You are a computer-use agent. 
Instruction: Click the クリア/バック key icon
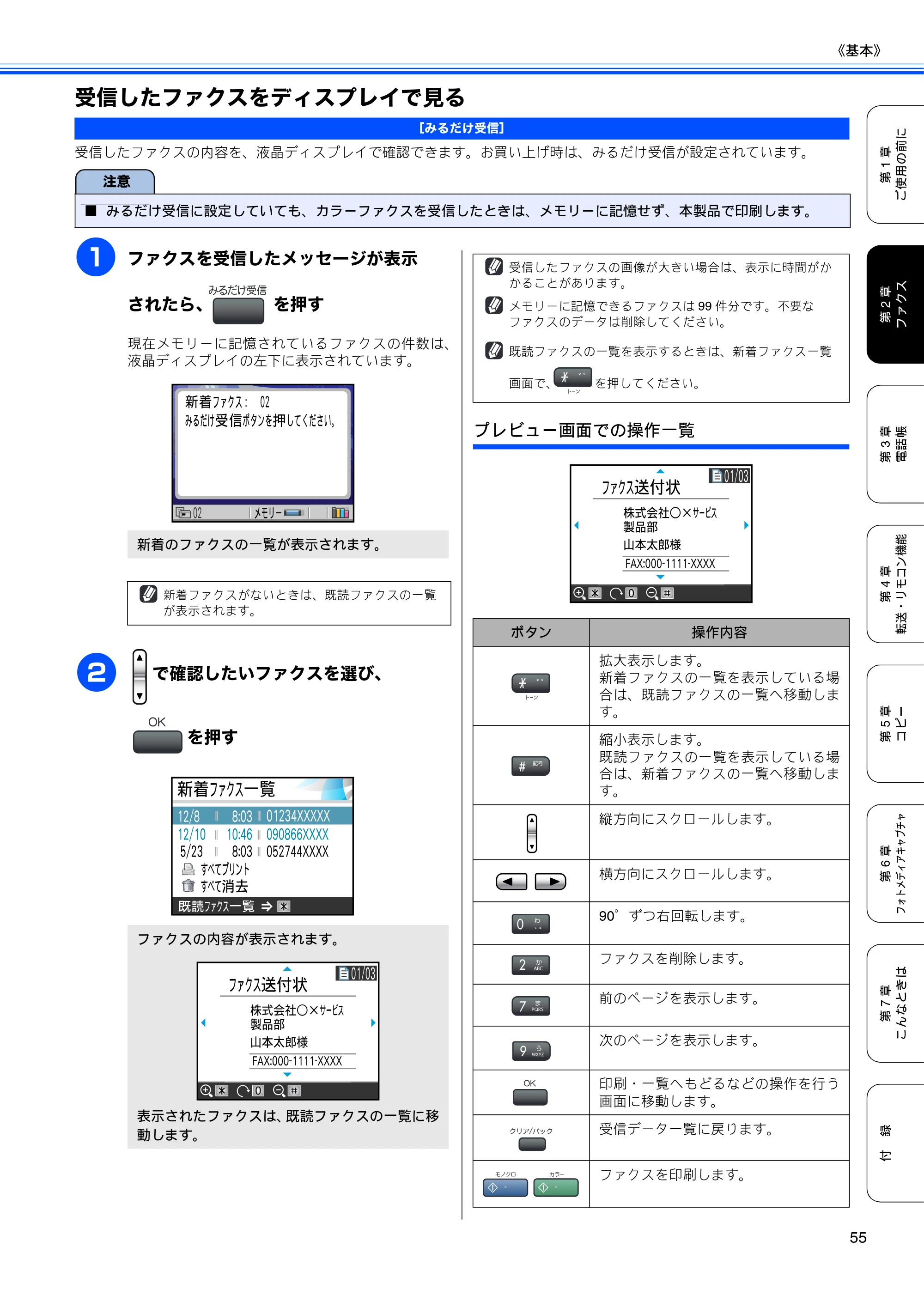click(x=532, y=1144)
